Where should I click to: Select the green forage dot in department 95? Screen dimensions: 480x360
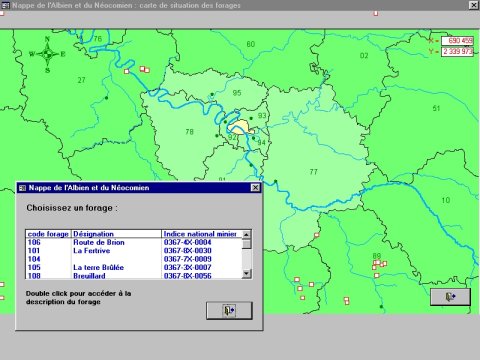212,95
